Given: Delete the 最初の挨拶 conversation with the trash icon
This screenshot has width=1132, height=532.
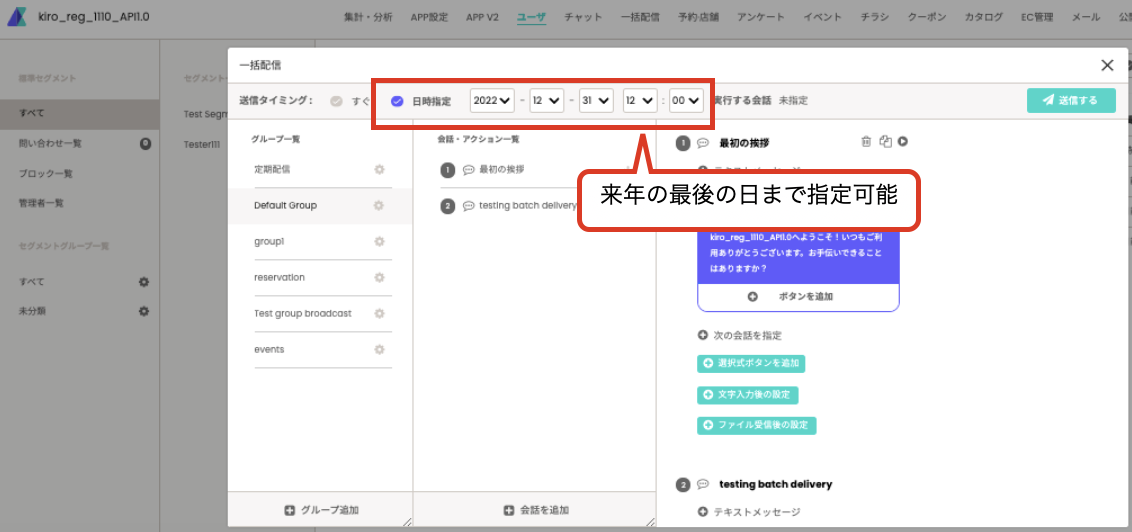Looking at the screenshot, I should (x=866, y=142).
